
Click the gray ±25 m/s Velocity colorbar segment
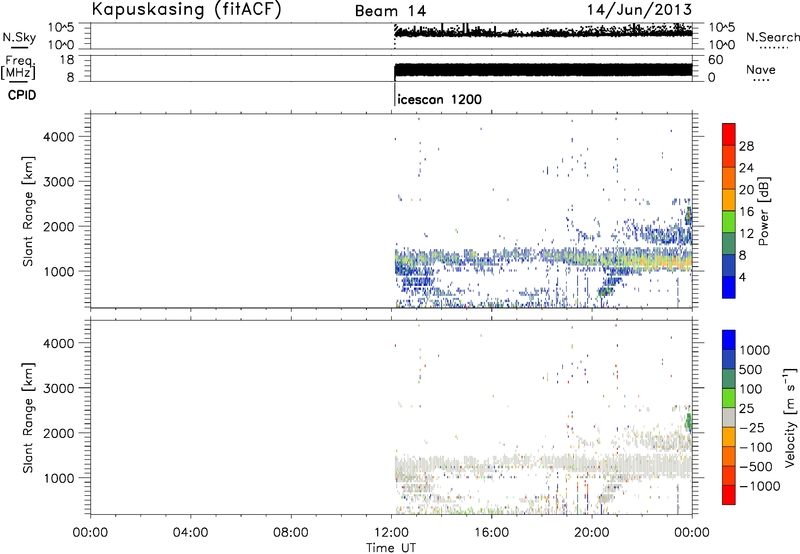(x=729, y=417)
